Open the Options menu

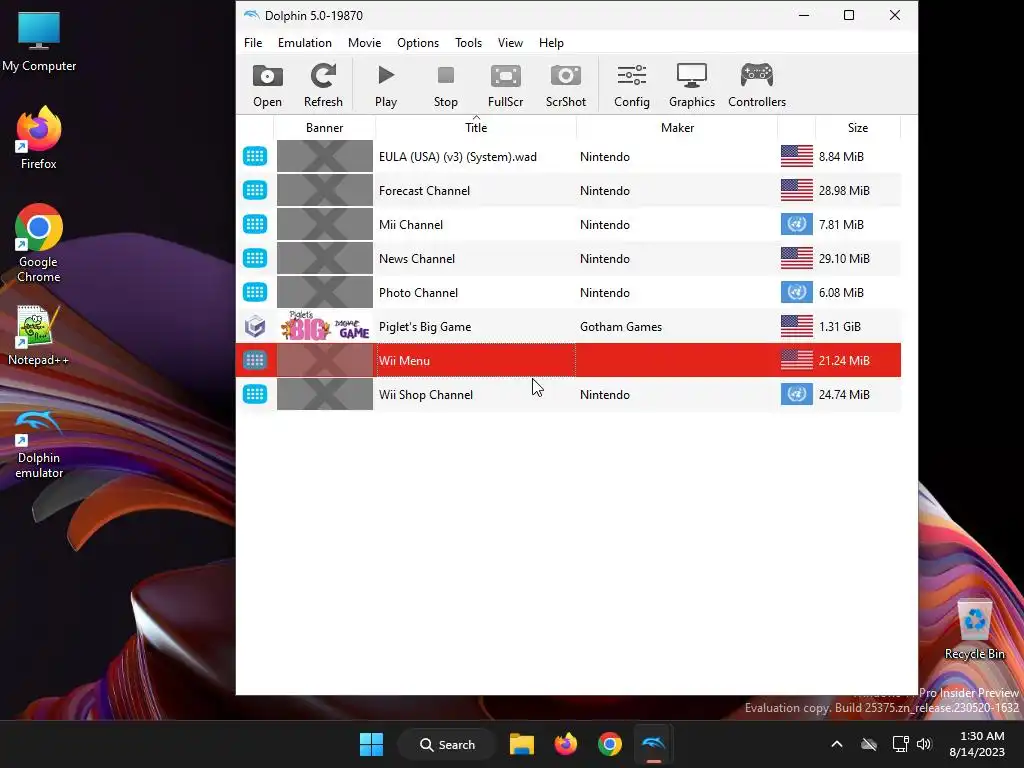(x=418, y=42)
